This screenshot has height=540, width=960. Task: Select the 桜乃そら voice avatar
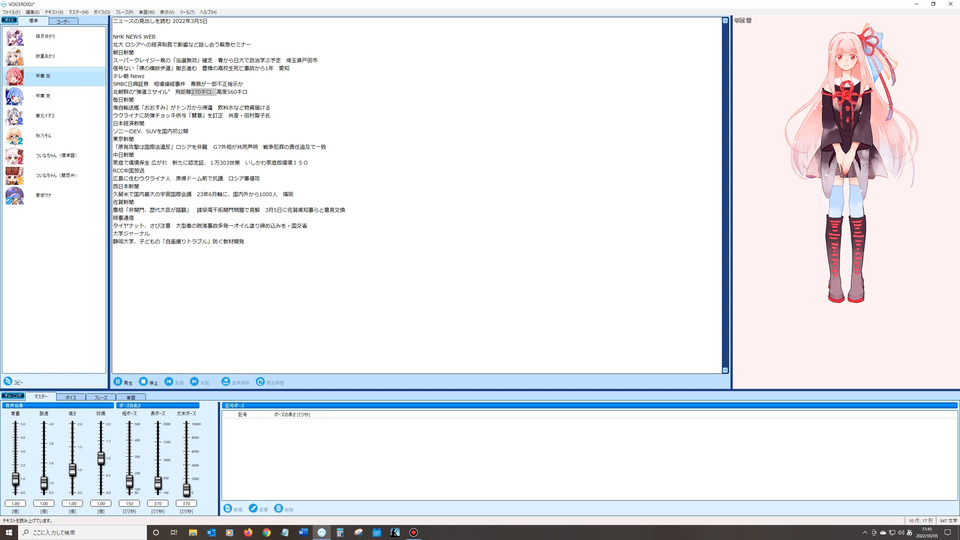pos(15,136)
